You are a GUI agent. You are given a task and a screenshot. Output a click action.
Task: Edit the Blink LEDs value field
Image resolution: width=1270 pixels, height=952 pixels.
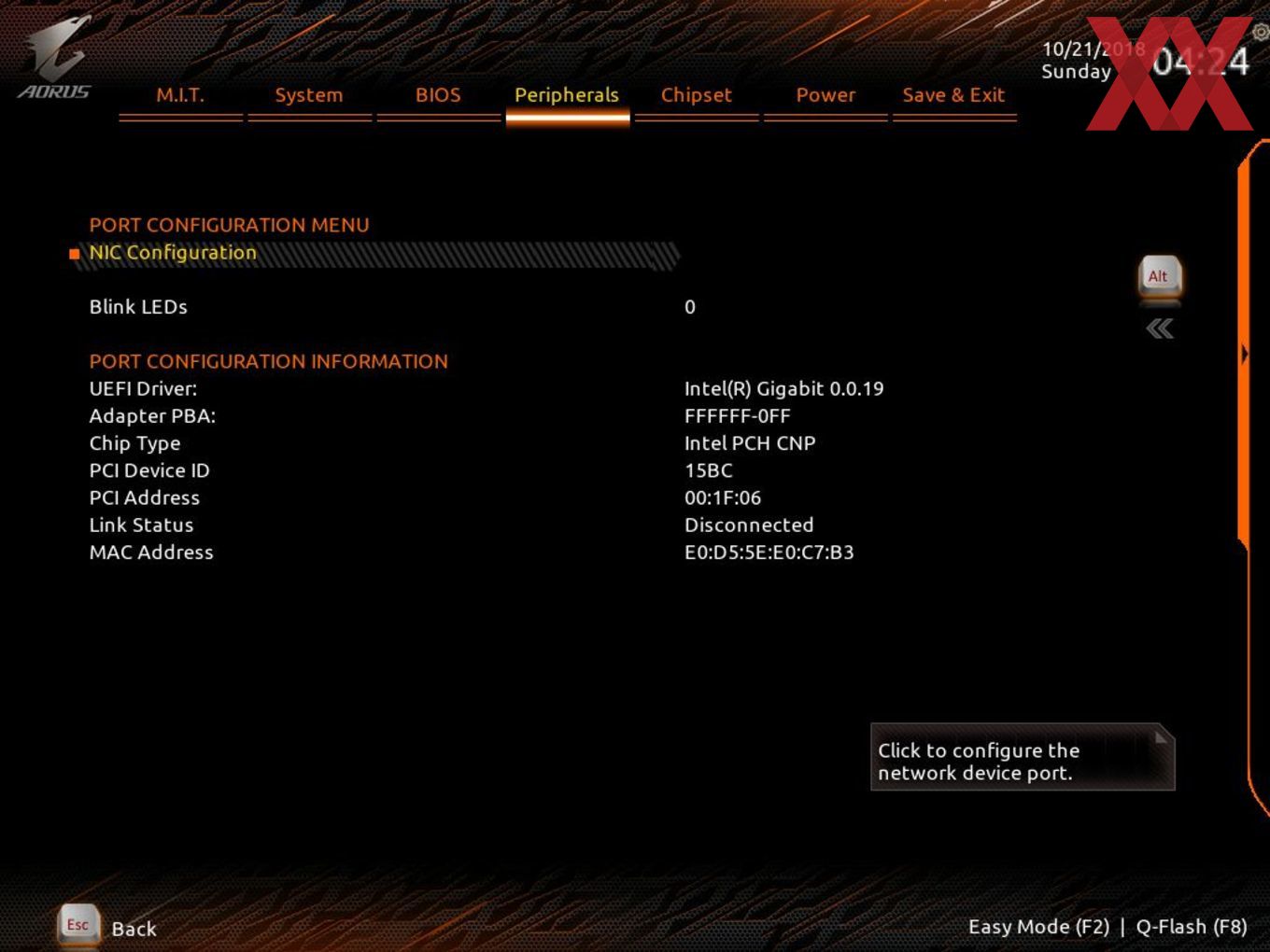[690, 307]
